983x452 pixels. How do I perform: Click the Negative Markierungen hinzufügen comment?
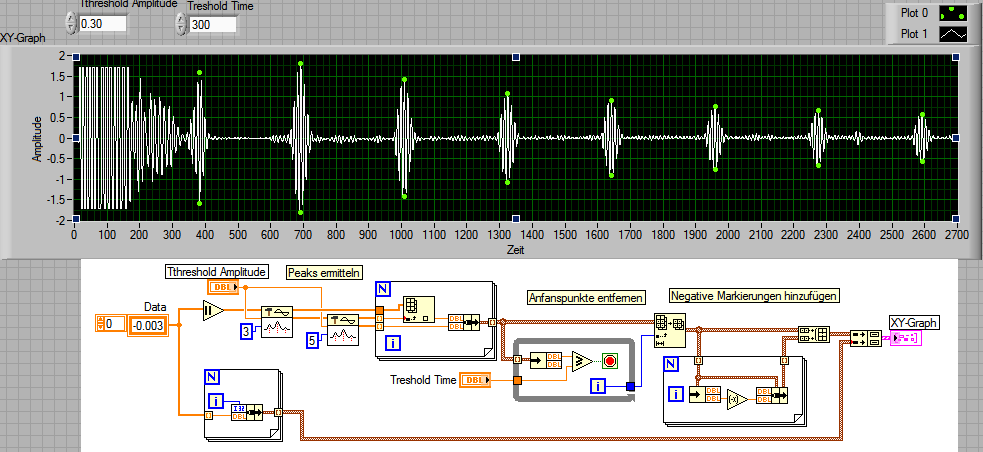point(754,295)
